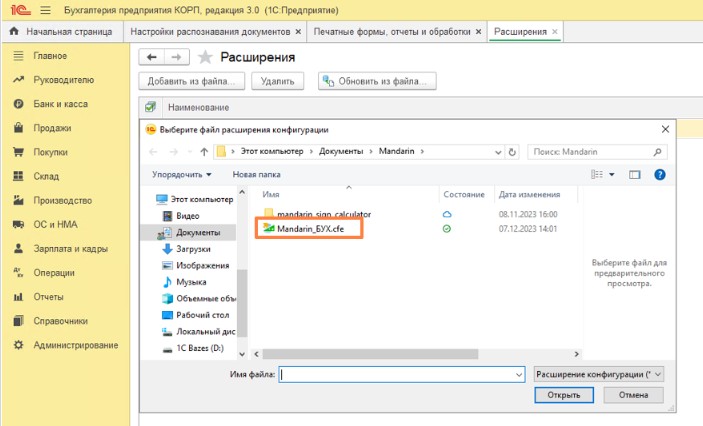Click the Наименование column header
703x426 pixels.
(199, 108)
